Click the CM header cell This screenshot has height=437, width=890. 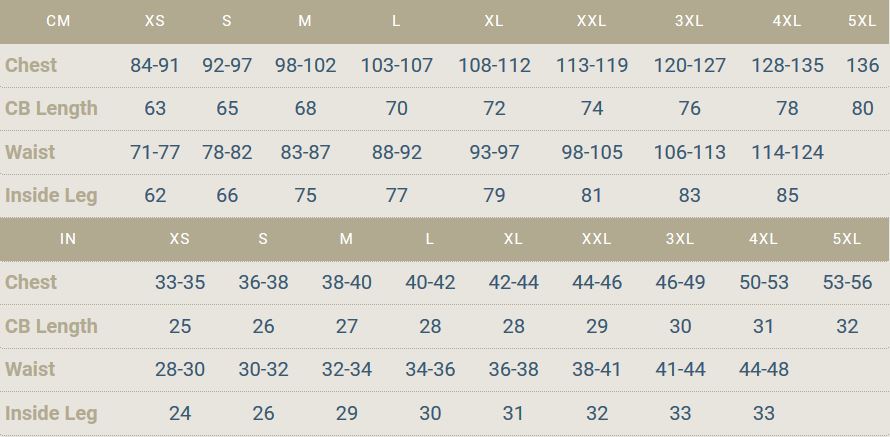[x=58, y=22]
